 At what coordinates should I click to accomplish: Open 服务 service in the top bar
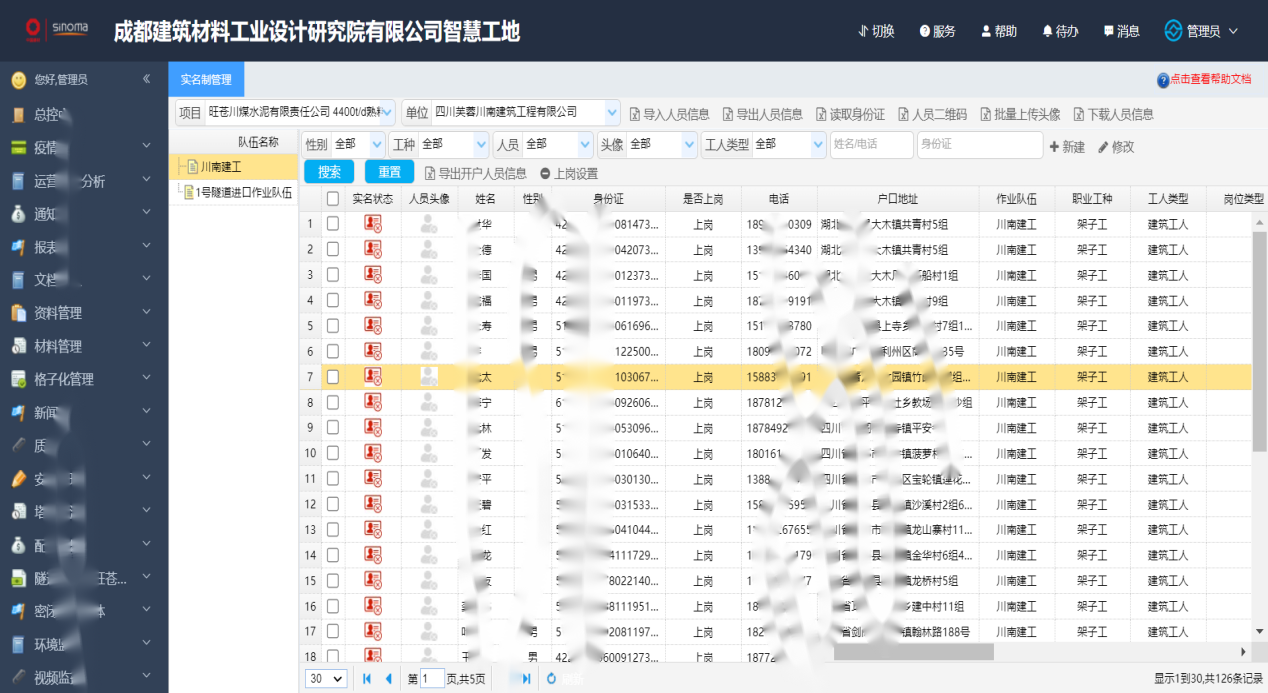coord(938,31)
